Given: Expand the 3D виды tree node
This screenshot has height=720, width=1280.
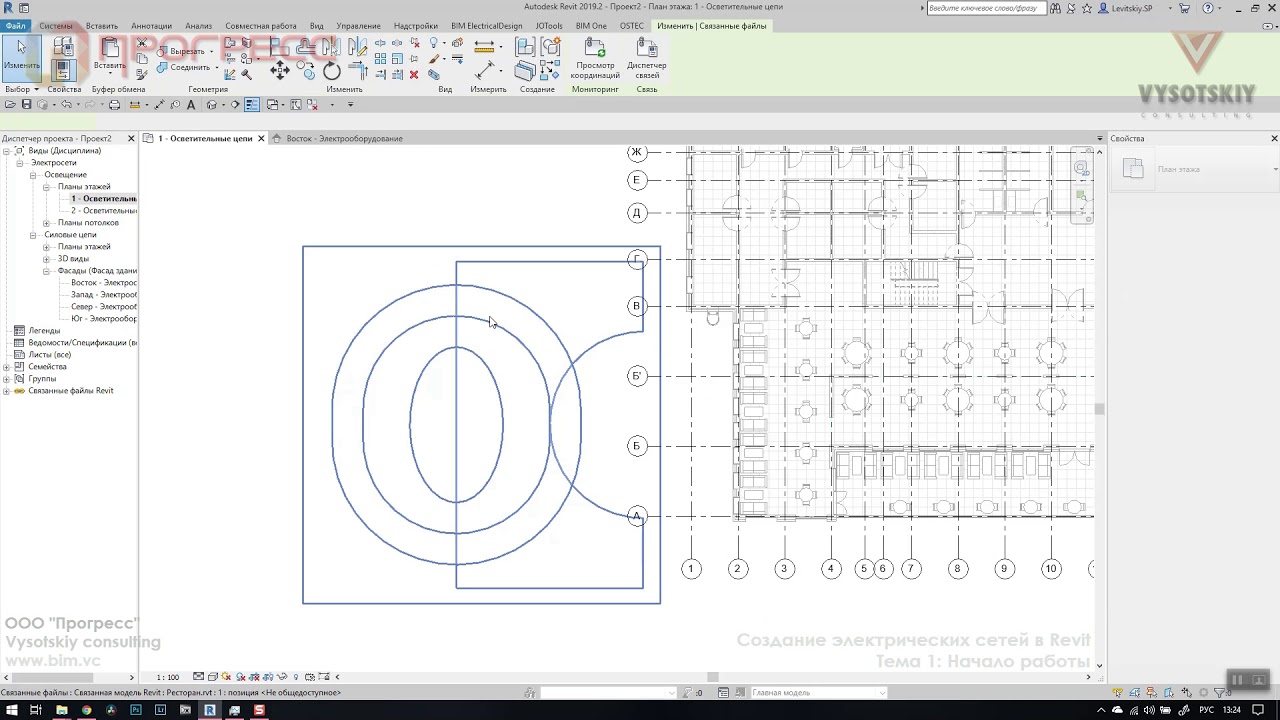Looking at the screenshot, I should click(x=46, y=259).
